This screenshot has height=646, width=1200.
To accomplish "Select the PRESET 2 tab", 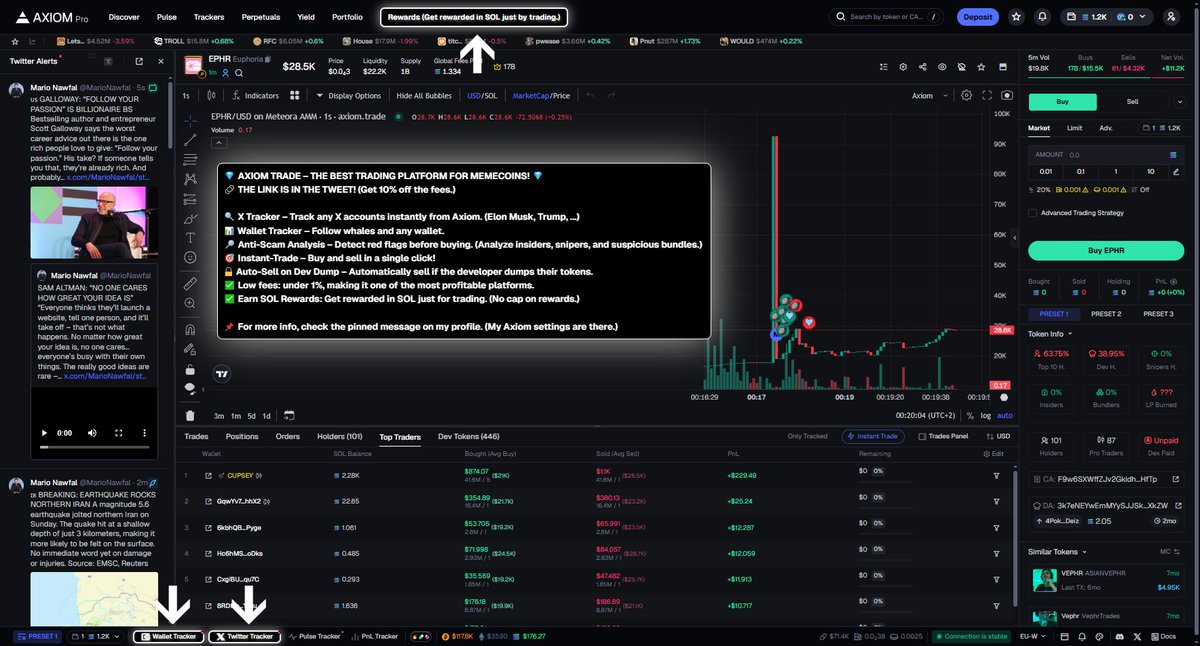I will click(1105, 314).
